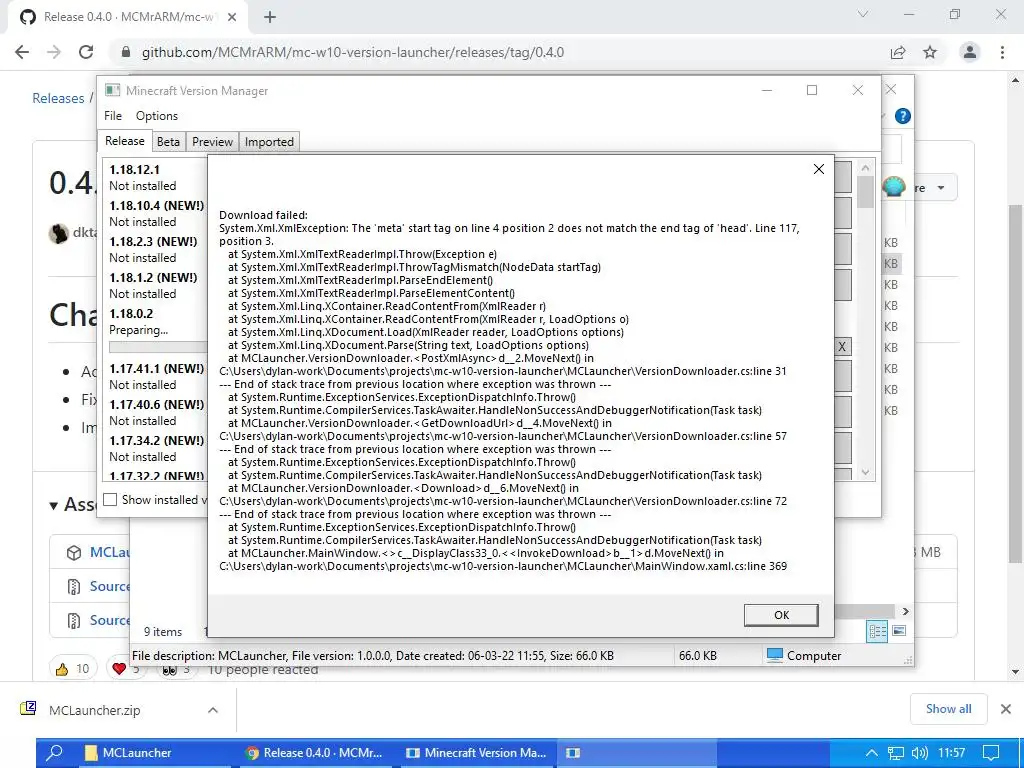The height and width of the screenshot is (768, 1024).
Task: Switch to the Release tab
Action: (125, 141)
